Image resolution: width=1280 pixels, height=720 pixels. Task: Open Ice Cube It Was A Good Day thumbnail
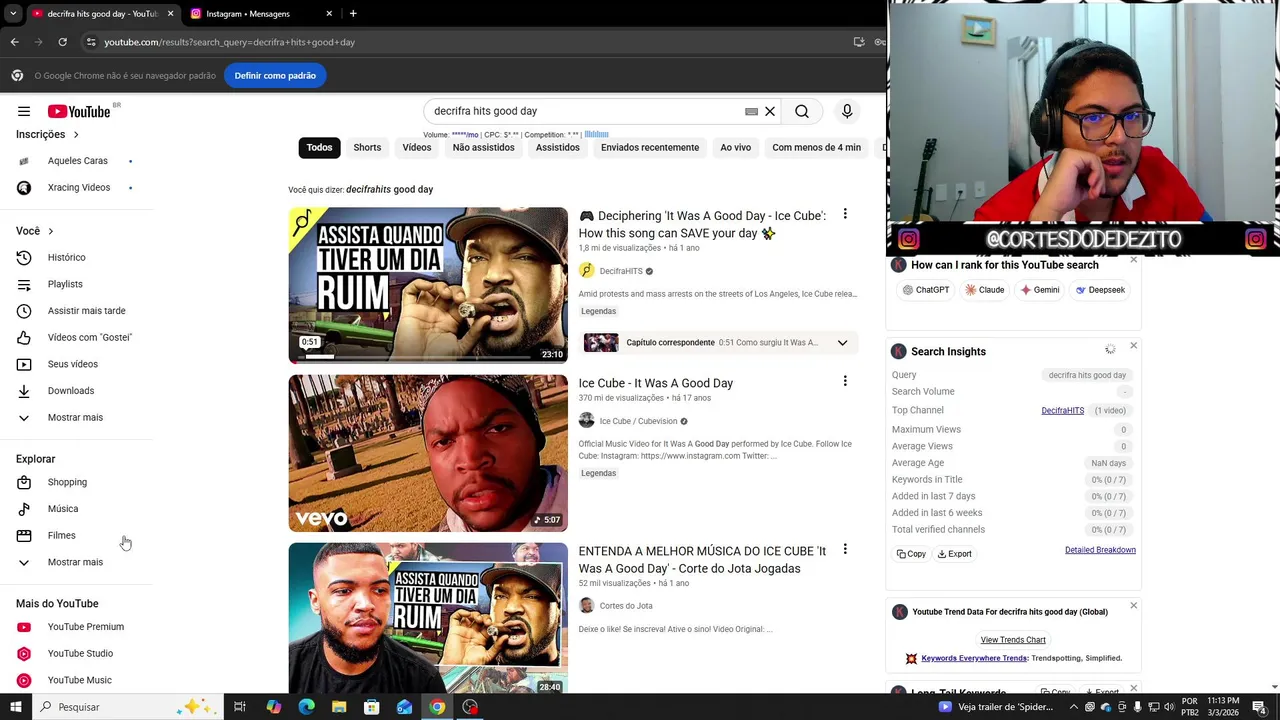click(428, 453)
